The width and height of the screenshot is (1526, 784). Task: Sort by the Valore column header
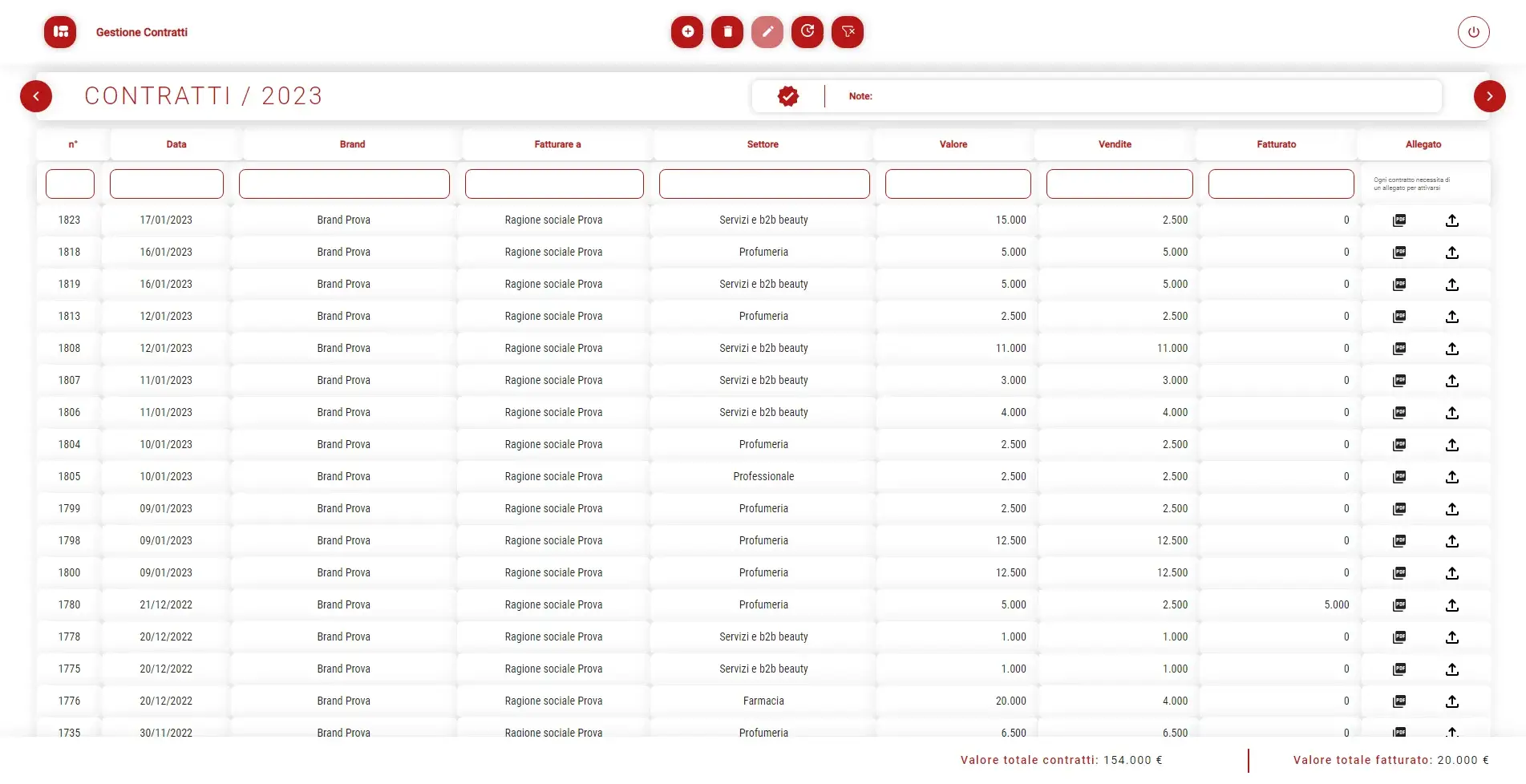tap(953, 144)
